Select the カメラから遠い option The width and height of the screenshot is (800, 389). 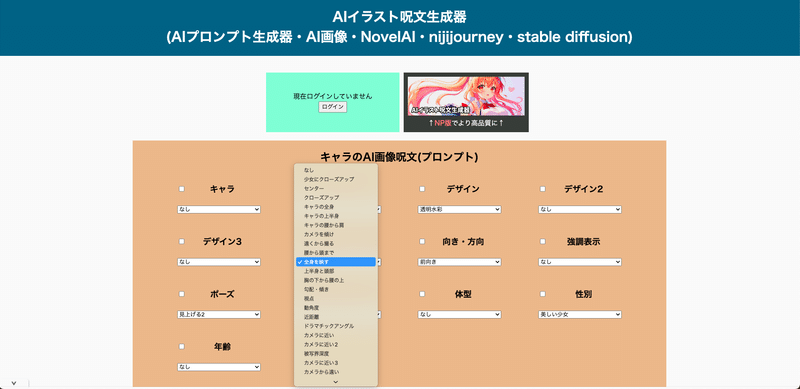336,372
